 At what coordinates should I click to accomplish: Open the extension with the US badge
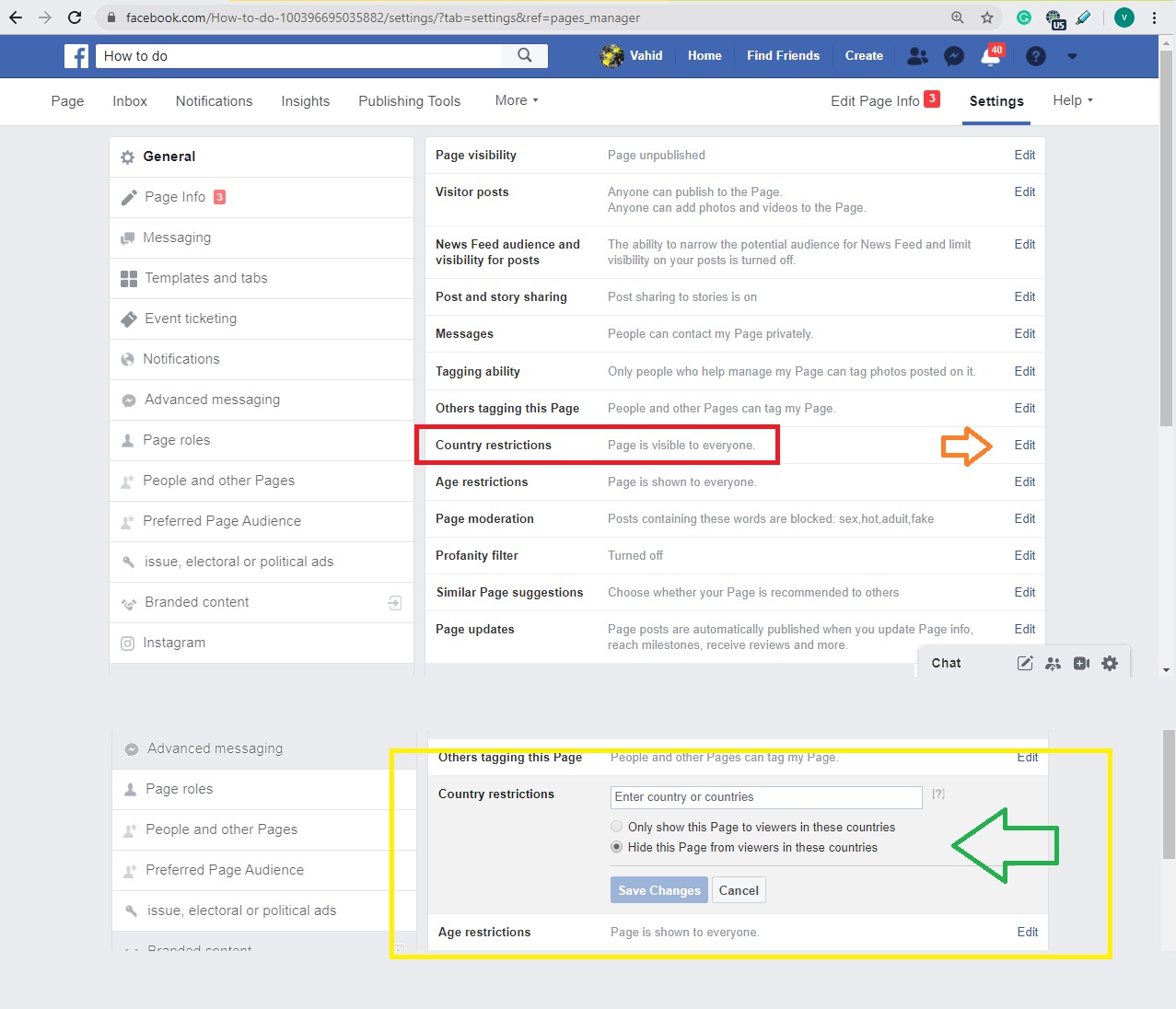point(1054,18)
